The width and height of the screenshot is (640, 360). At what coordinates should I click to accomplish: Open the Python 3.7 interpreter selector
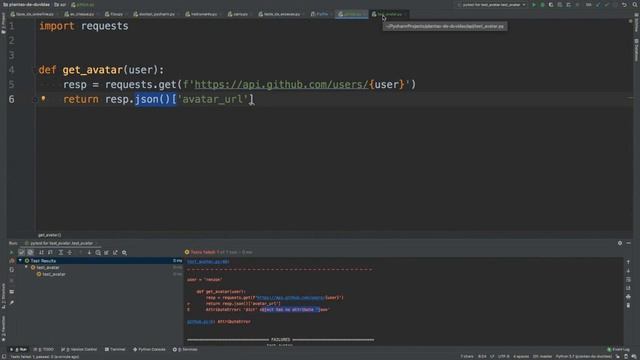click(583, 356)
